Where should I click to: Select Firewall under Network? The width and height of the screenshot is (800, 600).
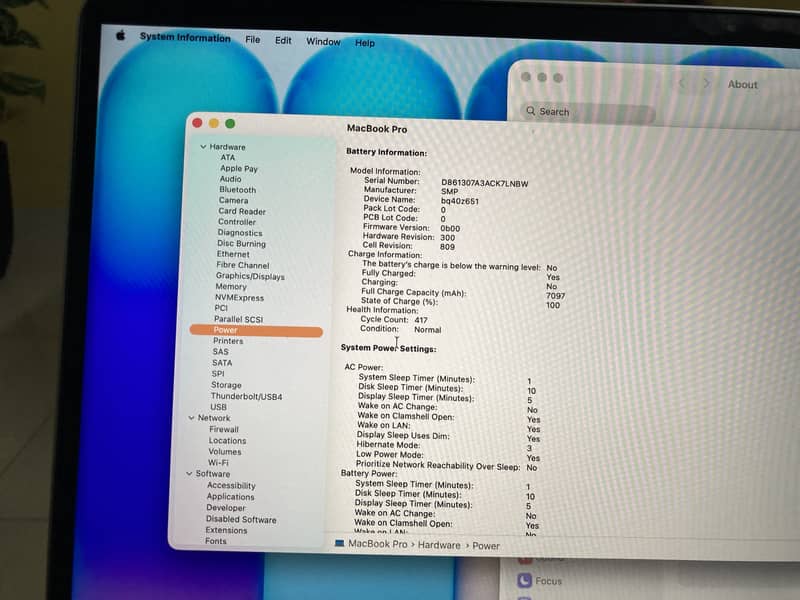click(x=224, y=430)
